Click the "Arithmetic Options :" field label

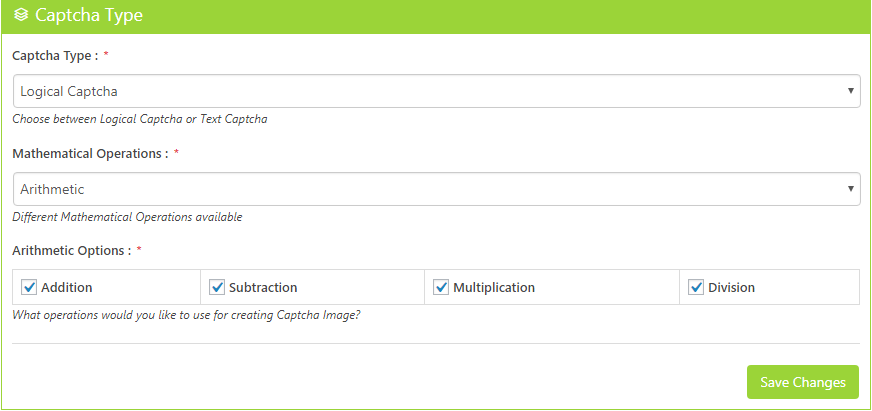(71, 250)
